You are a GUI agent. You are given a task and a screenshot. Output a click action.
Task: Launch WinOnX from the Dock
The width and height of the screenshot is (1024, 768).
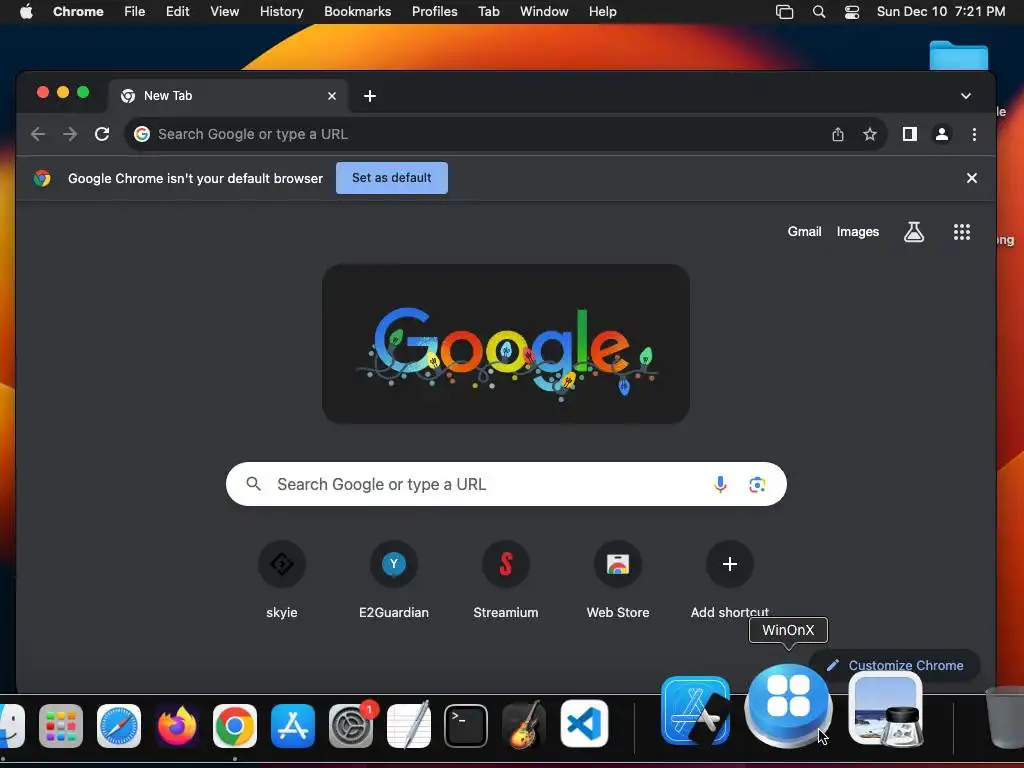pos(788,706)
